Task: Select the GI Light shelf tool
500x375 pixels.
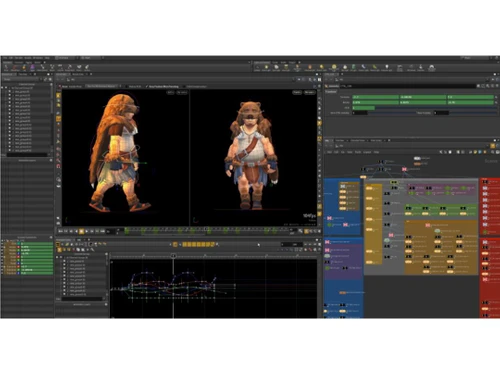Action: (353, 68)
